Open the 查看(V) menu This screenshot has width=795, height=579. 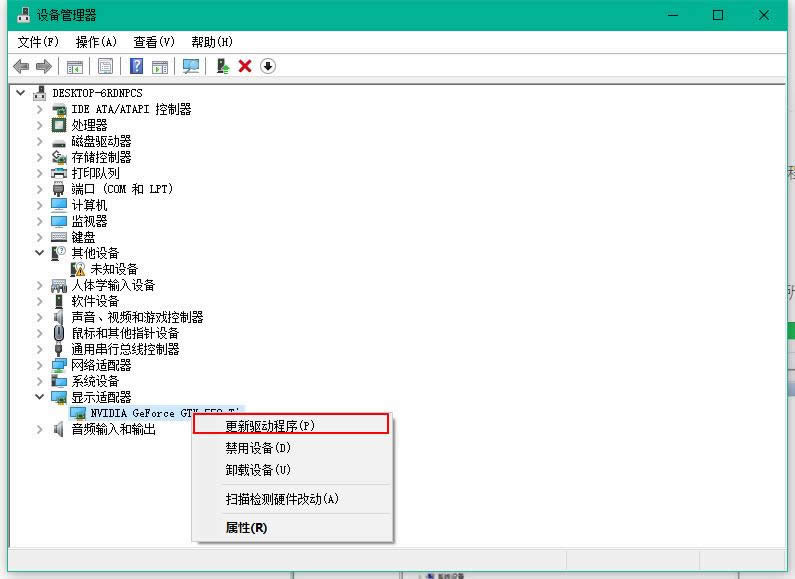coord(154,42)
